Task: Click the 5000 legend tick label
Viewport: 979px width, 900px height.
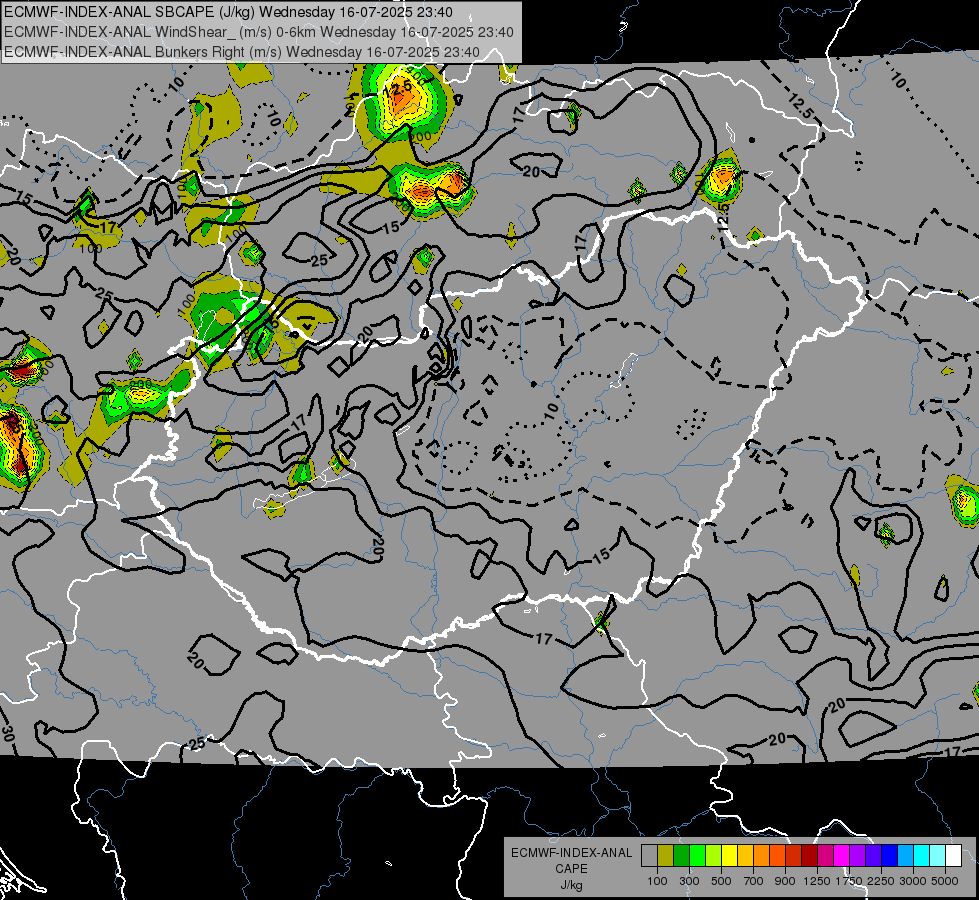Action: click(945, 881)
